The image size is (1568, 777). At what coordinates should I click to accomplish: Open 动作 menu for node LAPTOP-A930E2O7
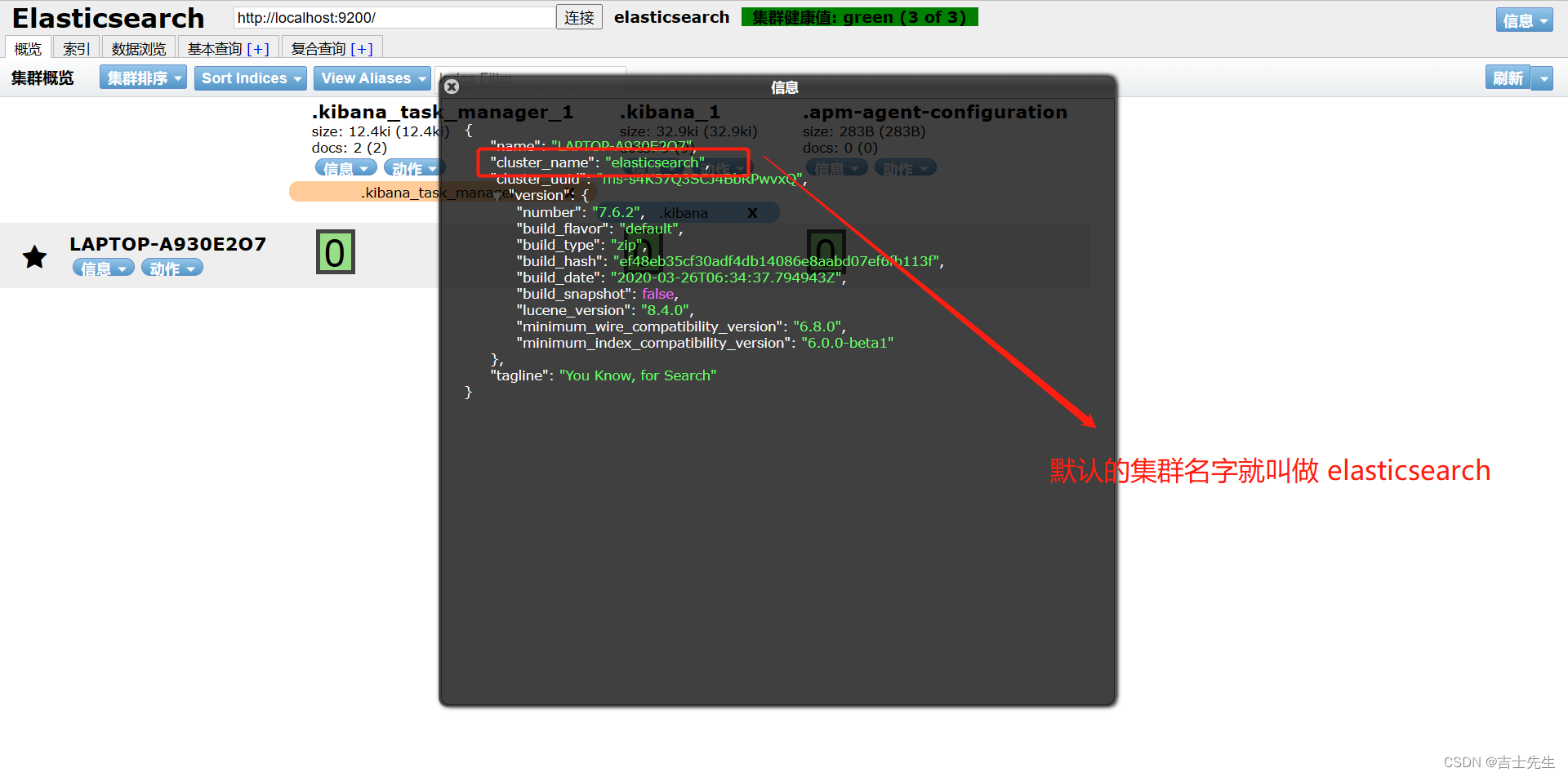[x=172, y=268]
